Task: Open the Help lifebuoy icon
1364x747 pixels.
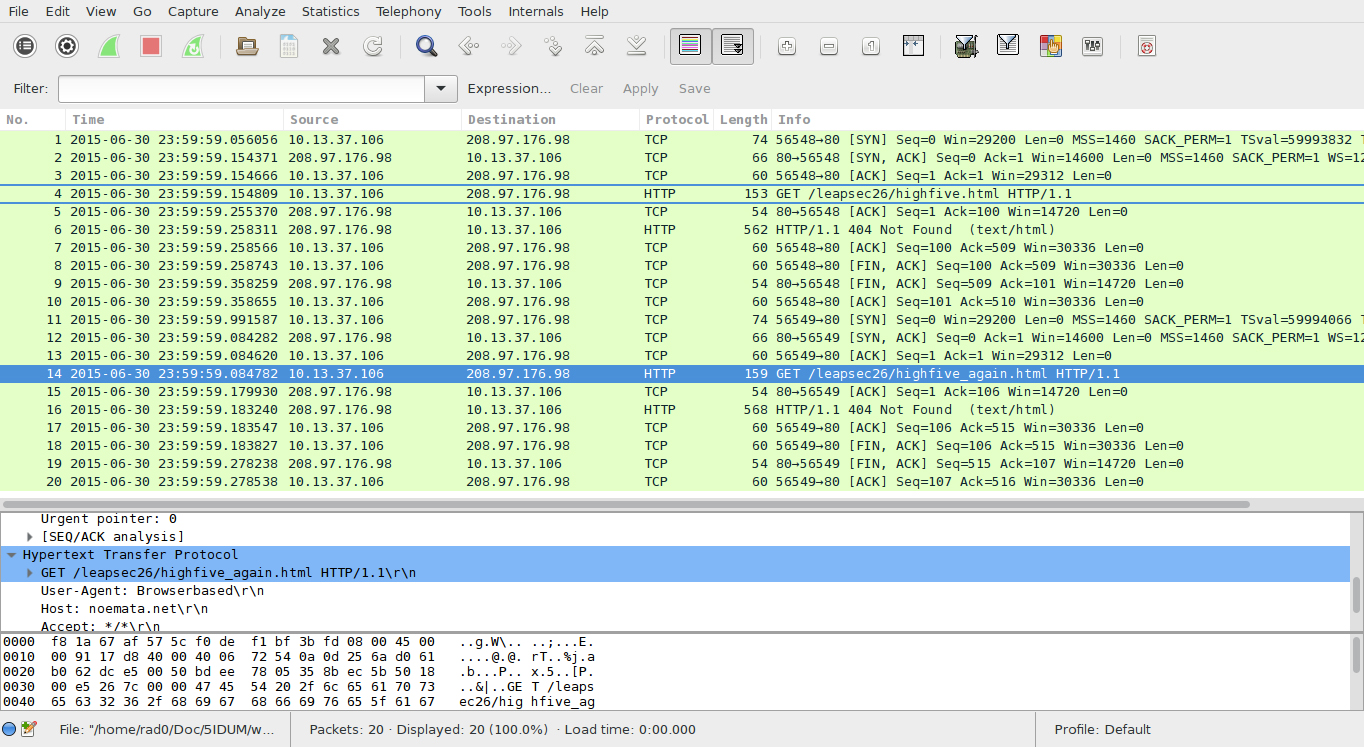Action: click(x=1147, y=46)
